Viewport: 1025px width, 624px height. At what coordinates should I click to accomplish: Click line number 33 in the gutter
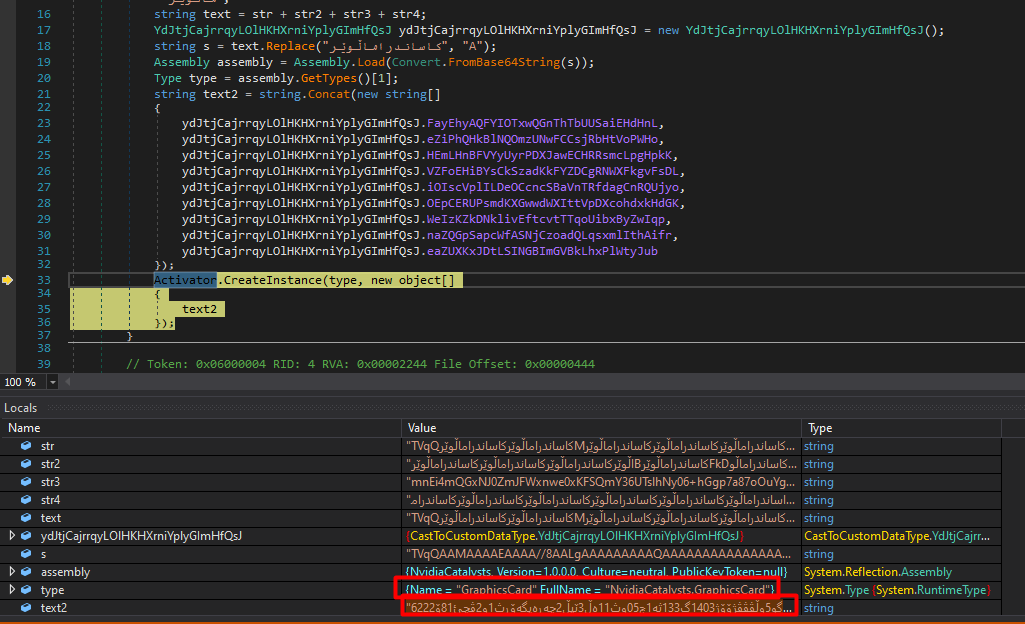point(43,280)
